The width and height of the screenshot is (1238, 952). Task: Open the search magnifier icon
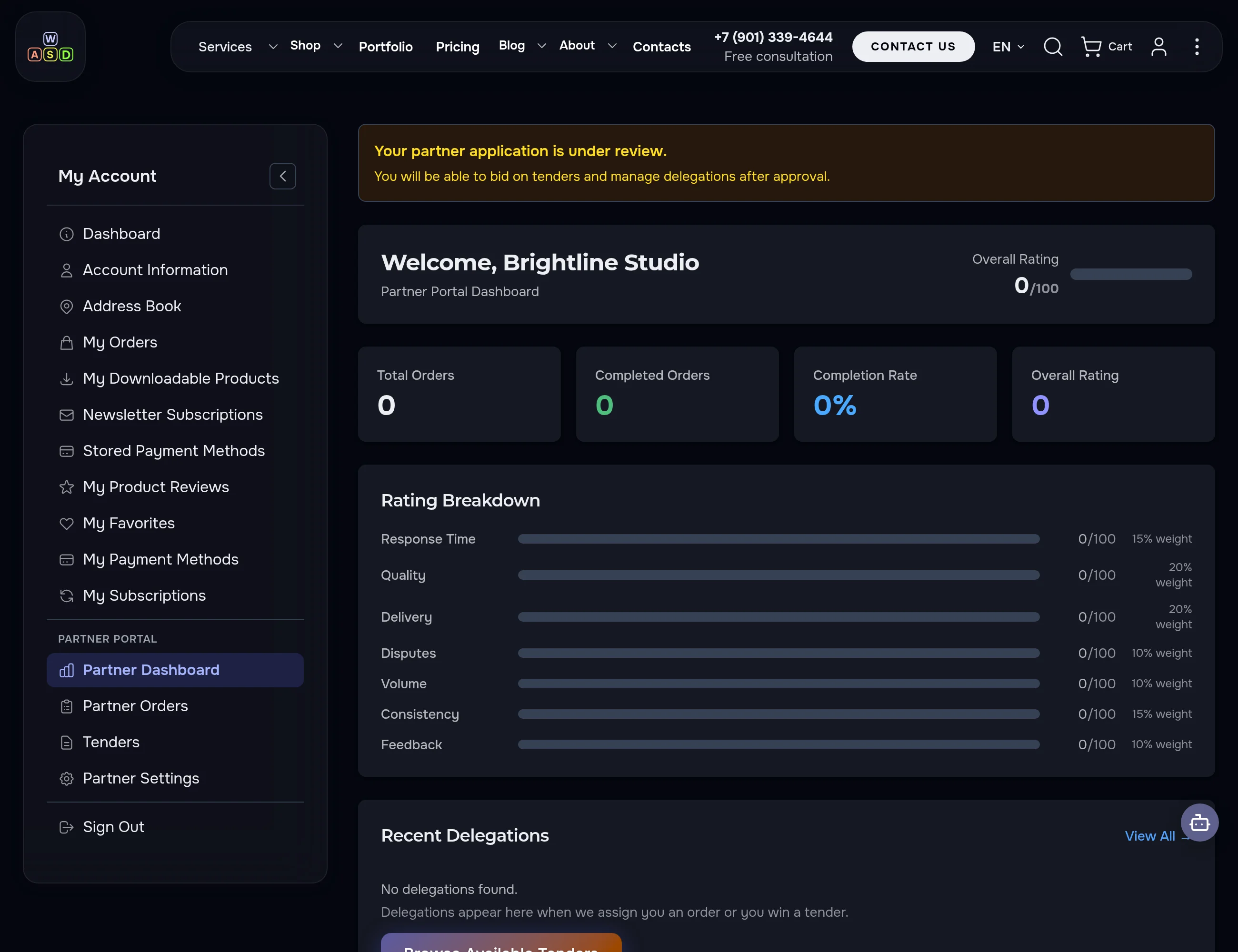click(1053, 47)
